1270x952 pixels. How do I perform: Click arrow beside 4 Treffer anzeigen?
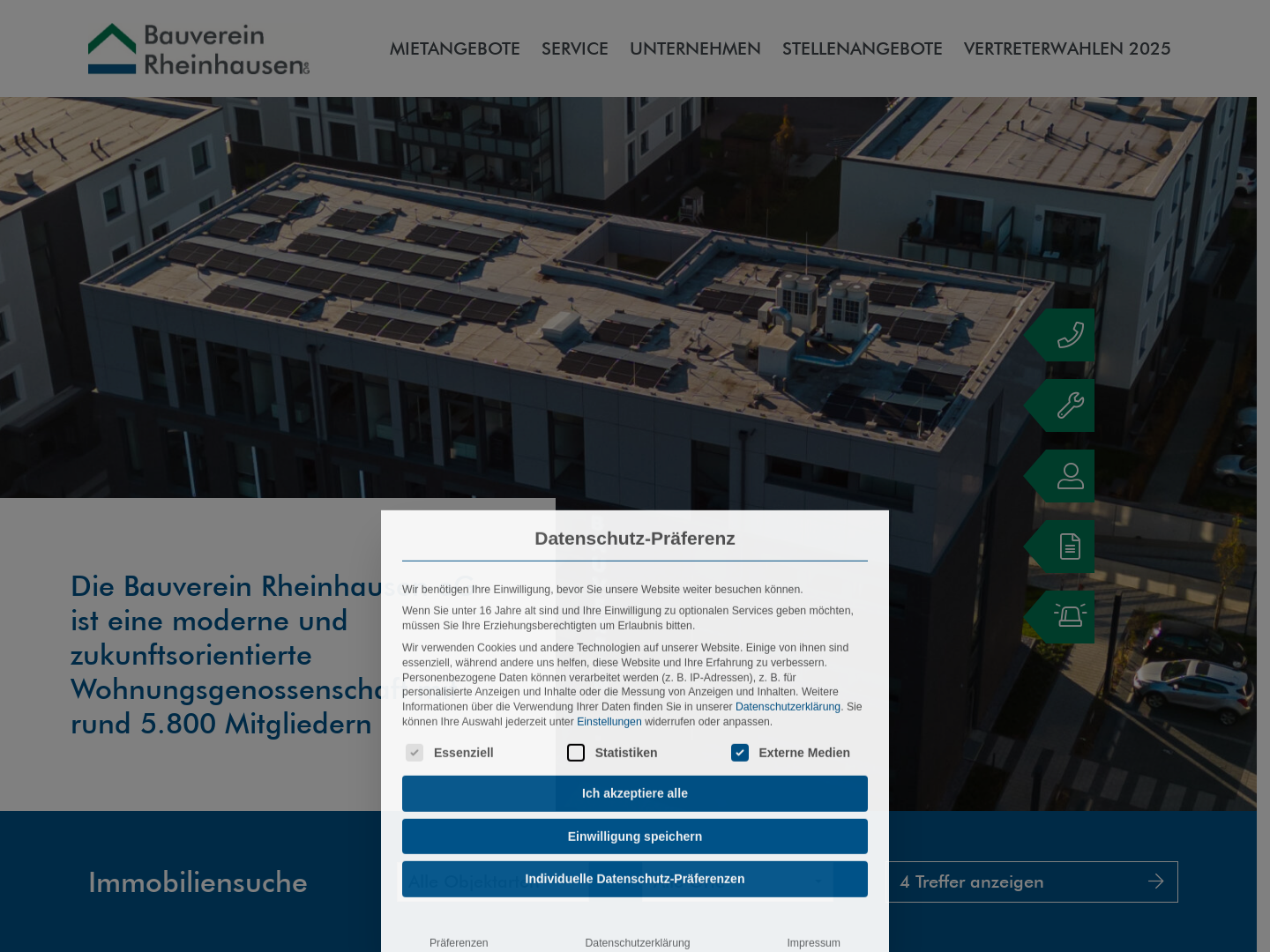click(1156, 881)
